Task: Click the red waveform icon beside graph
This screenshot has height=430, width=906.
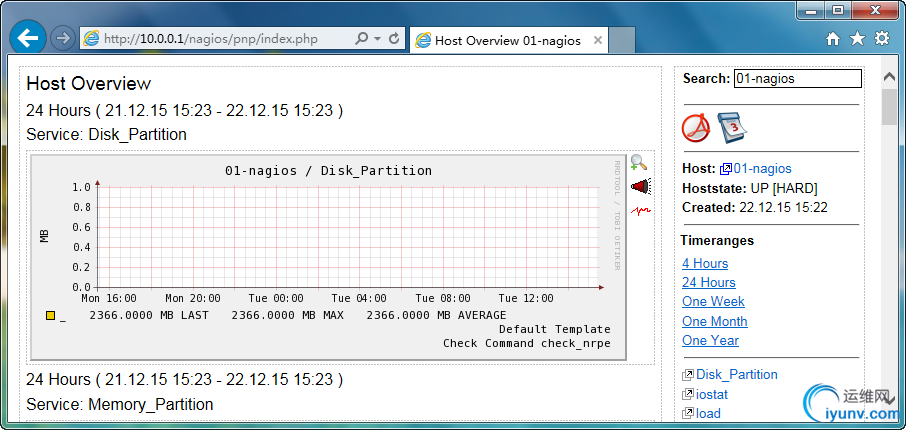Action: coord(641,211)
